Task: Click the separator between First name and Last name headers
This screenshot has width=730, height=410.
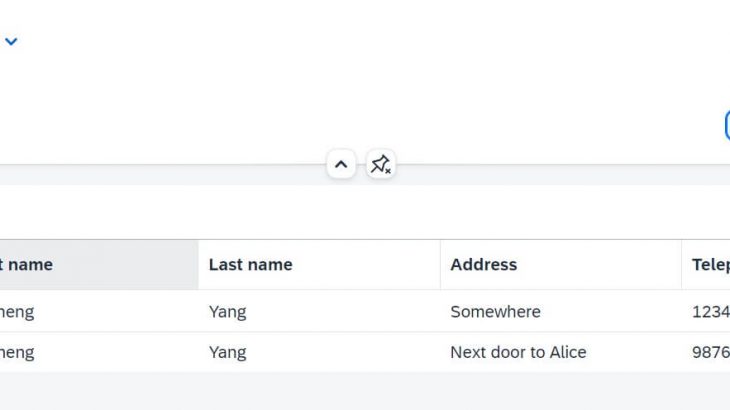Action: pyautogui.click(x=198, y=265)
